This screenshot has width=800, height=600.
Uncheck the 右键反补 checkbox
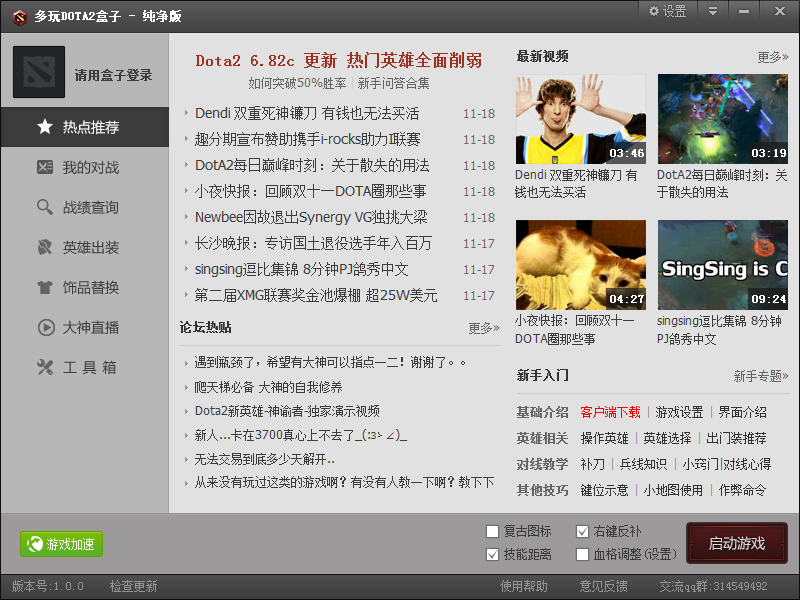[582, 532]
